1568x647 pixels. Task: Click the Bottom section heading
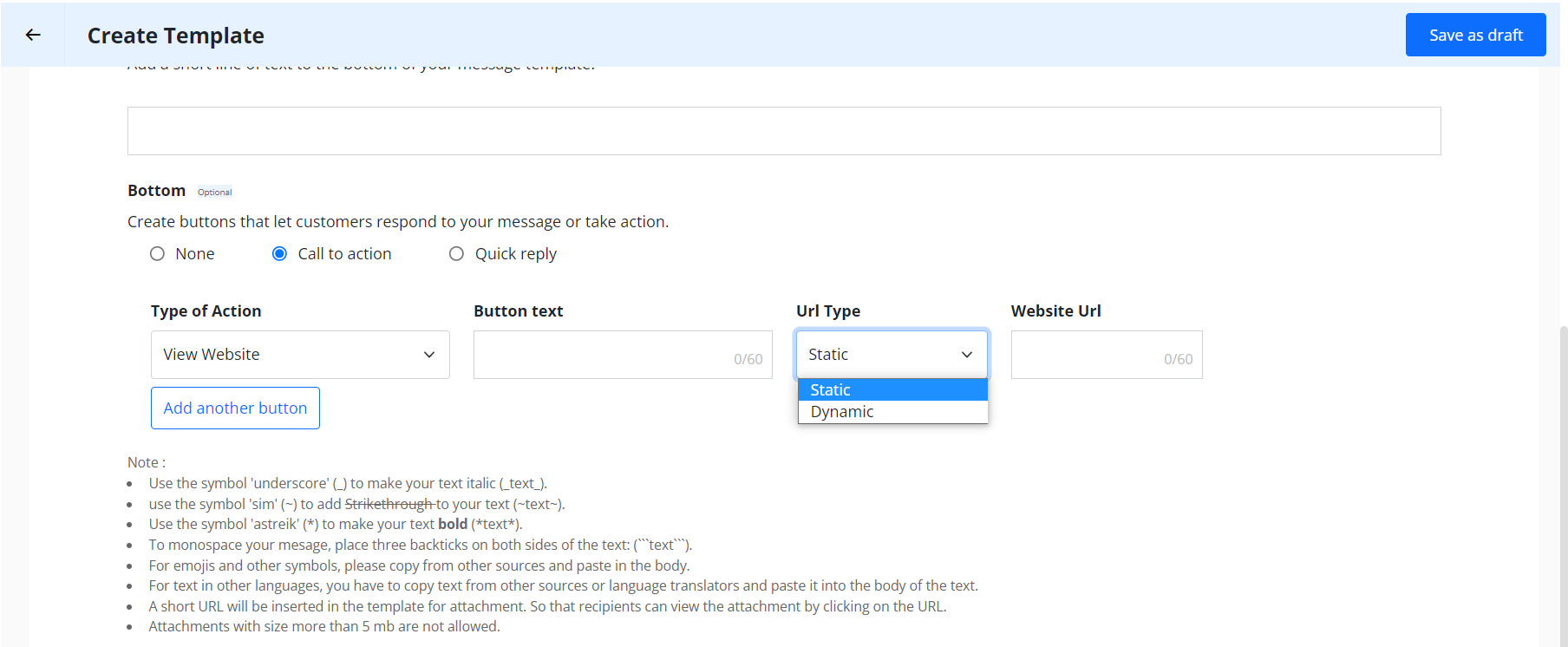tap(157, 191)
